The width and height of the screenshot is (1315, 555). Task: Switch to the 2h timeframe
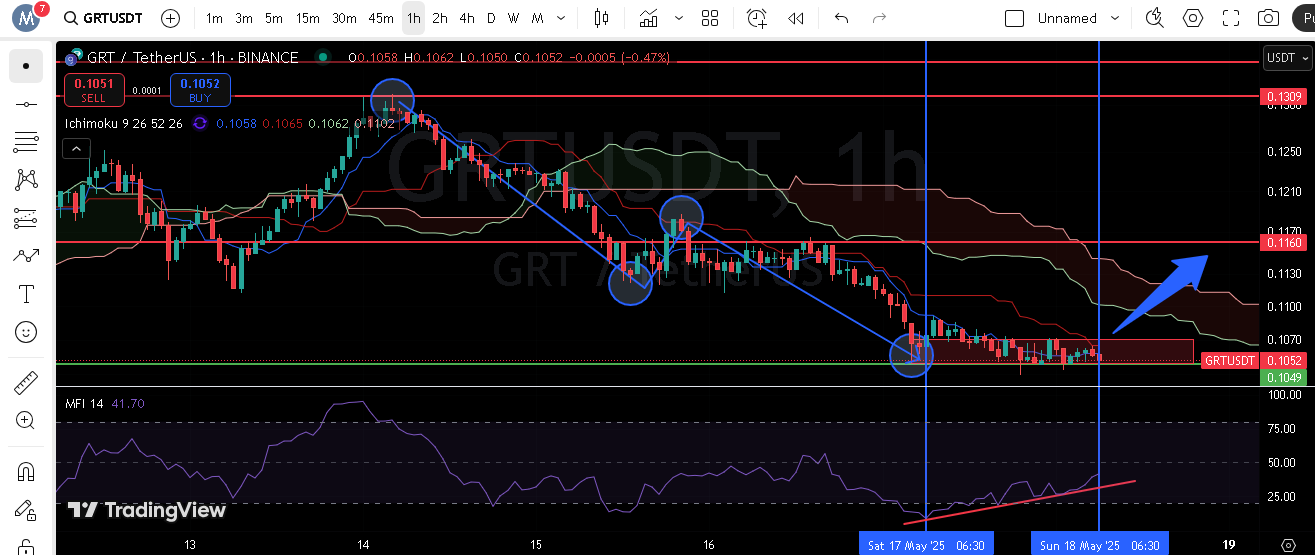[440, 18]
